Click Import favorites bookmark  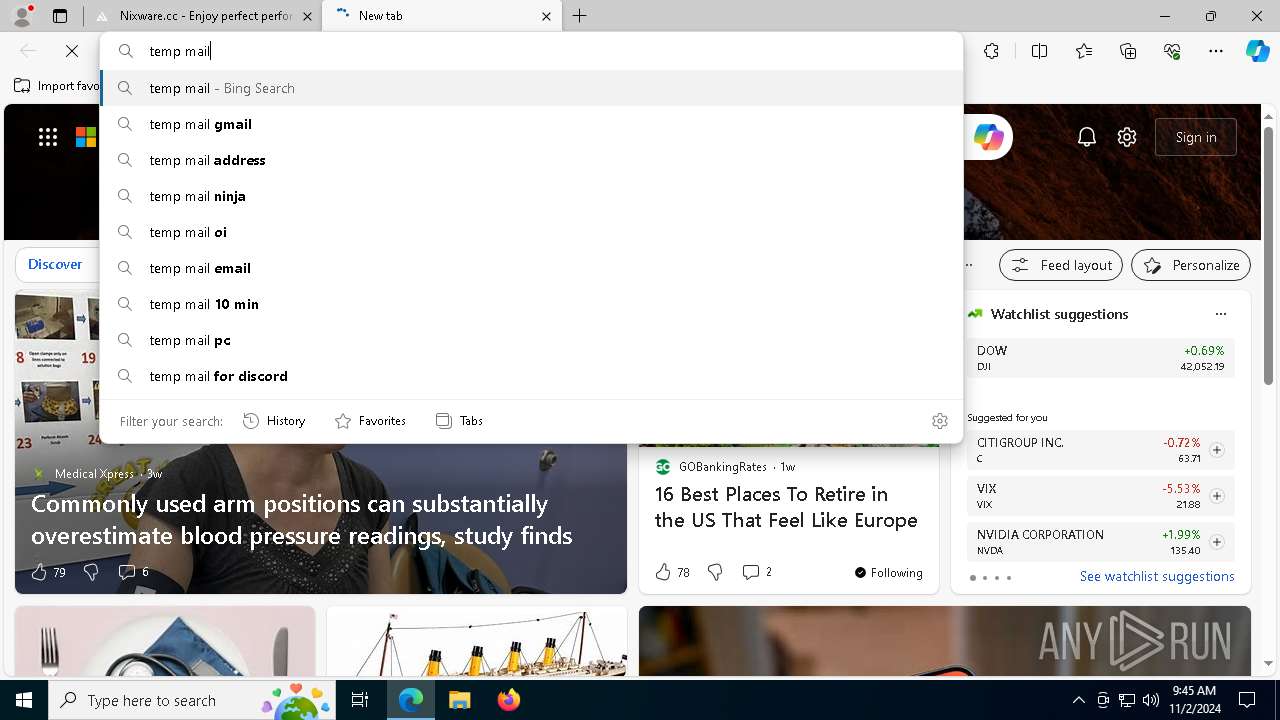click(x=57, y=86)
